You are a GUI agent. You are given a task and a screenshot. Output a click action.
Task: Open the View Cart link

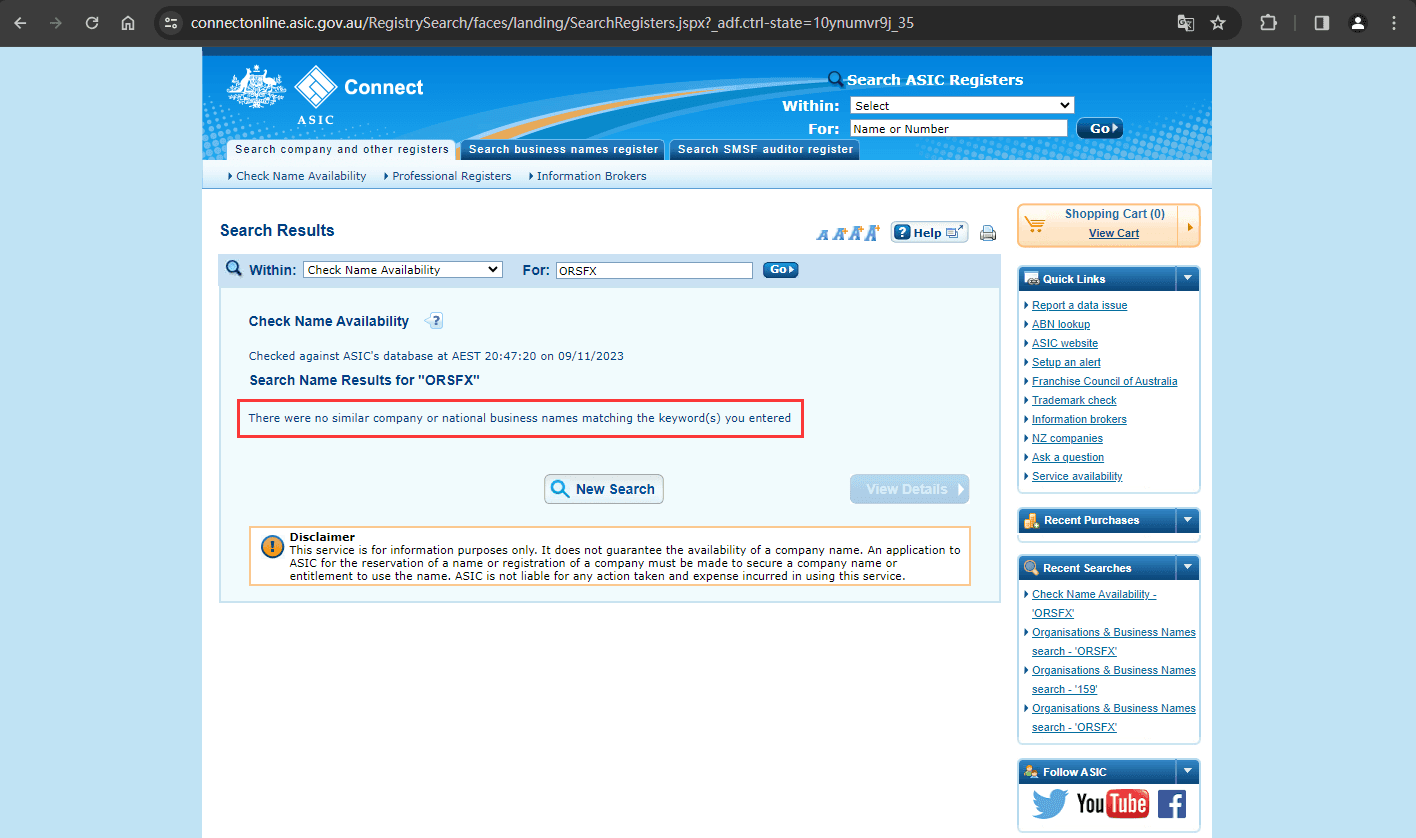tap(1114, 233)
